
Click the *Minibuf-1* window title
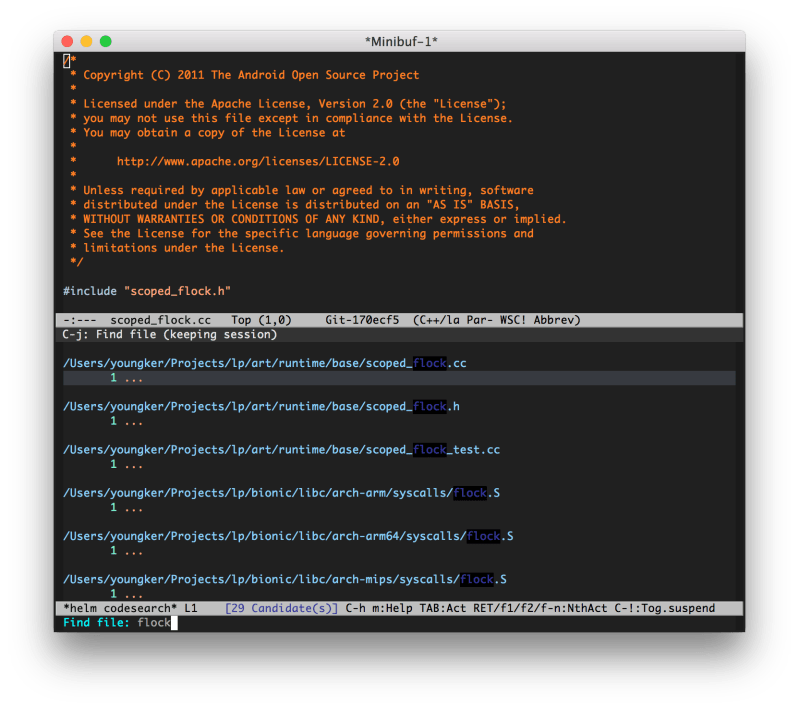[x=401, y=41]
